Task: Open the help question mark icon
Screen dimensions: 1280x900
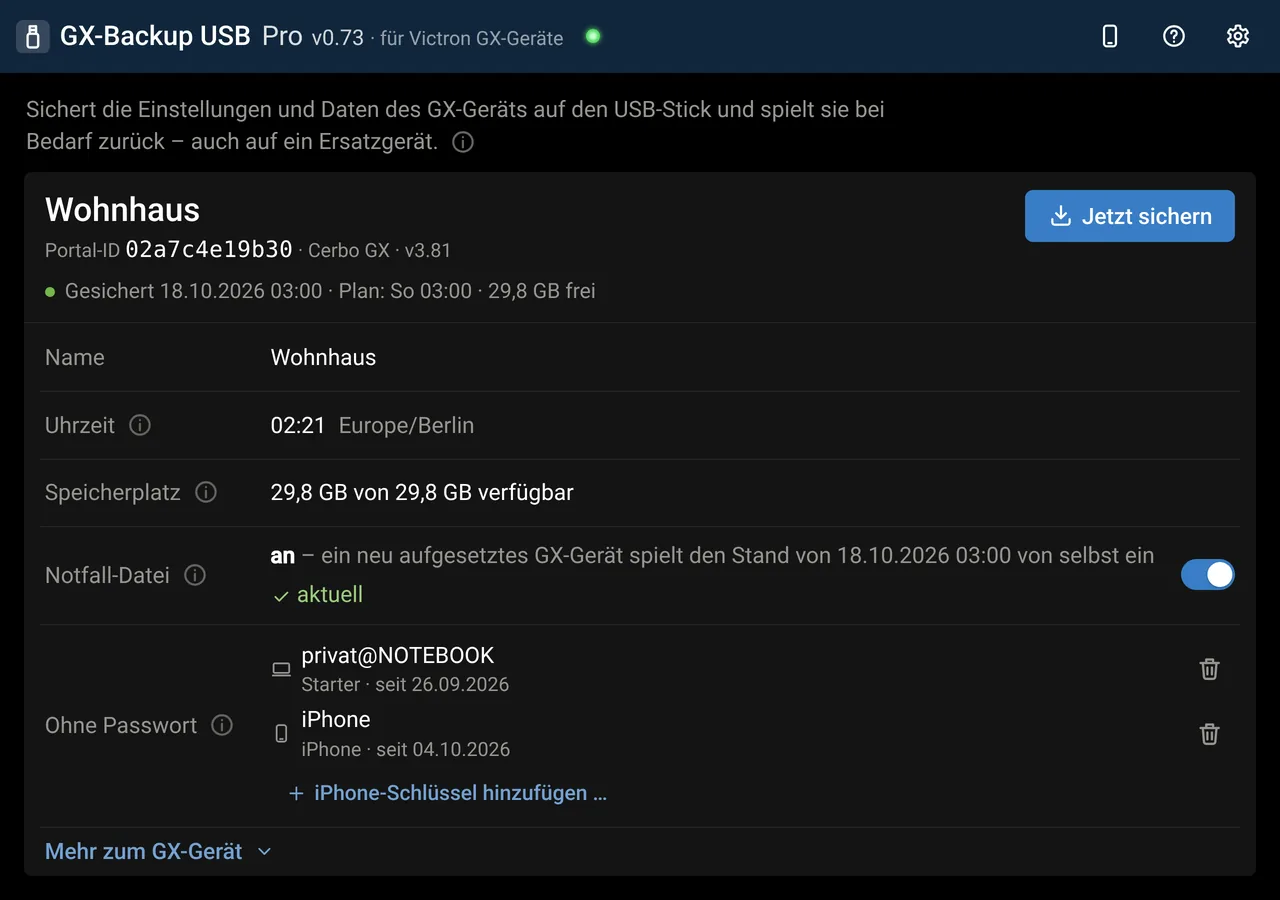Action: pyautogui.click(x=1174, y=37)
